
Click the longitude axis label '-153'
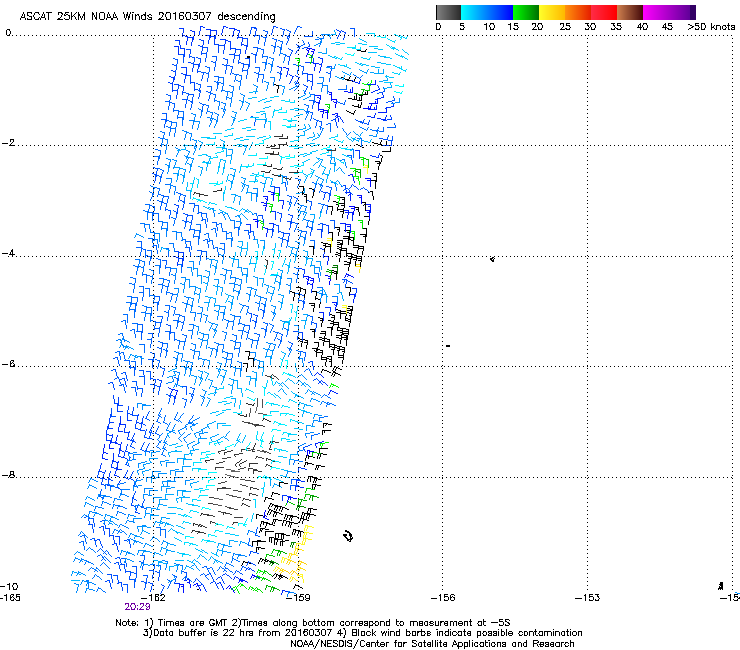coord(587,598)
